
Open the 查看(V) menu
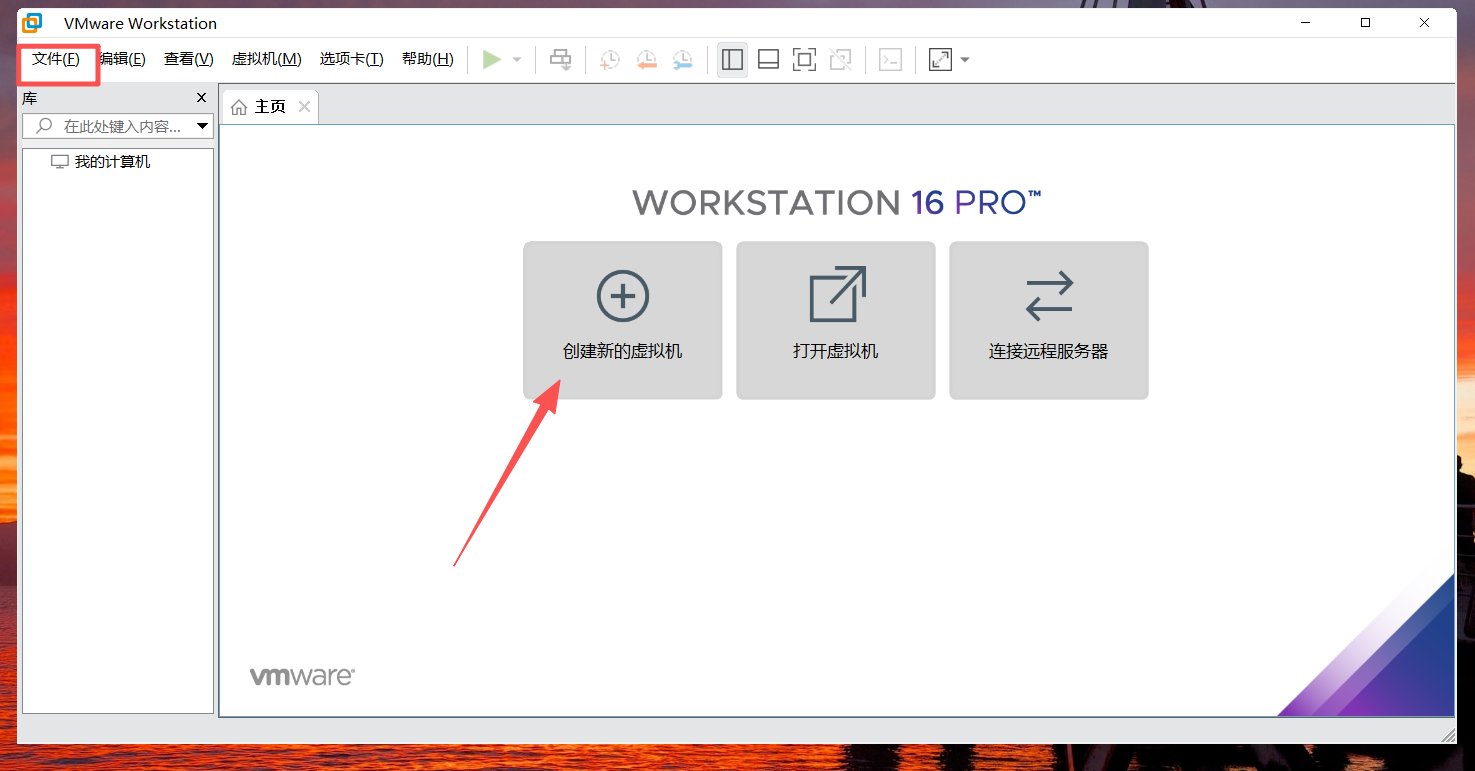pos(189,60)
